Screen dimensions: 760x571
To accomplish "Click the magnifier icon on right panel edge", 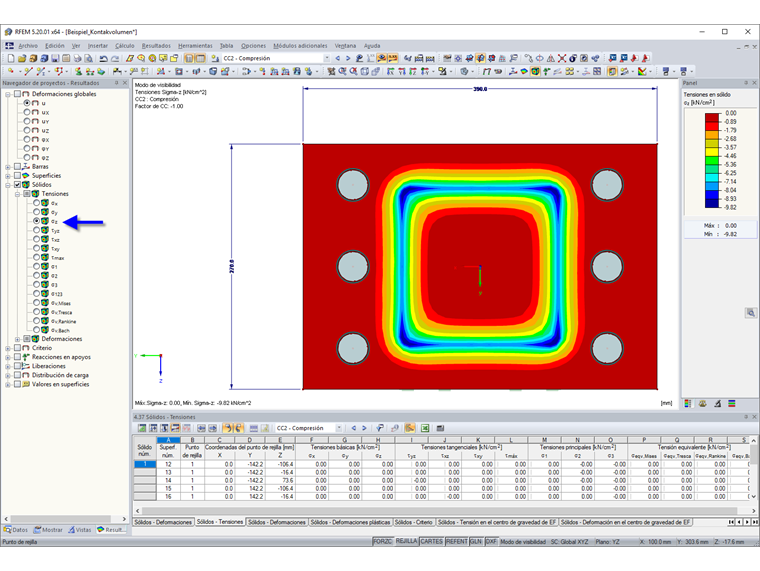I will pyautogui.click(x=751, y=313).
